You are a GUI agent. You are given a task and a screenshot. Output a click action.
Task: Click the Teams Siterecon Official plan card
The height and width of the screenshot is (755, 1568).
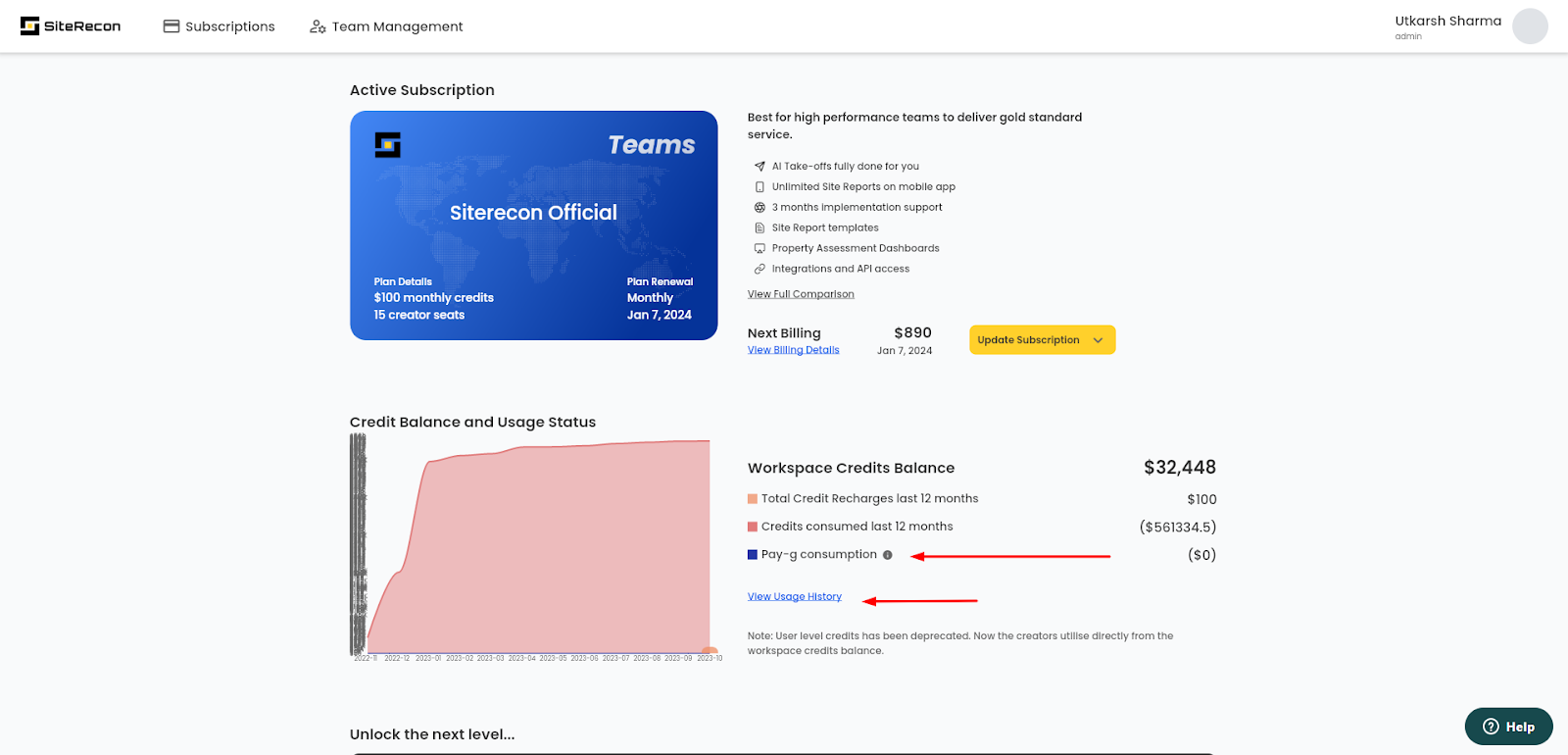534,226
